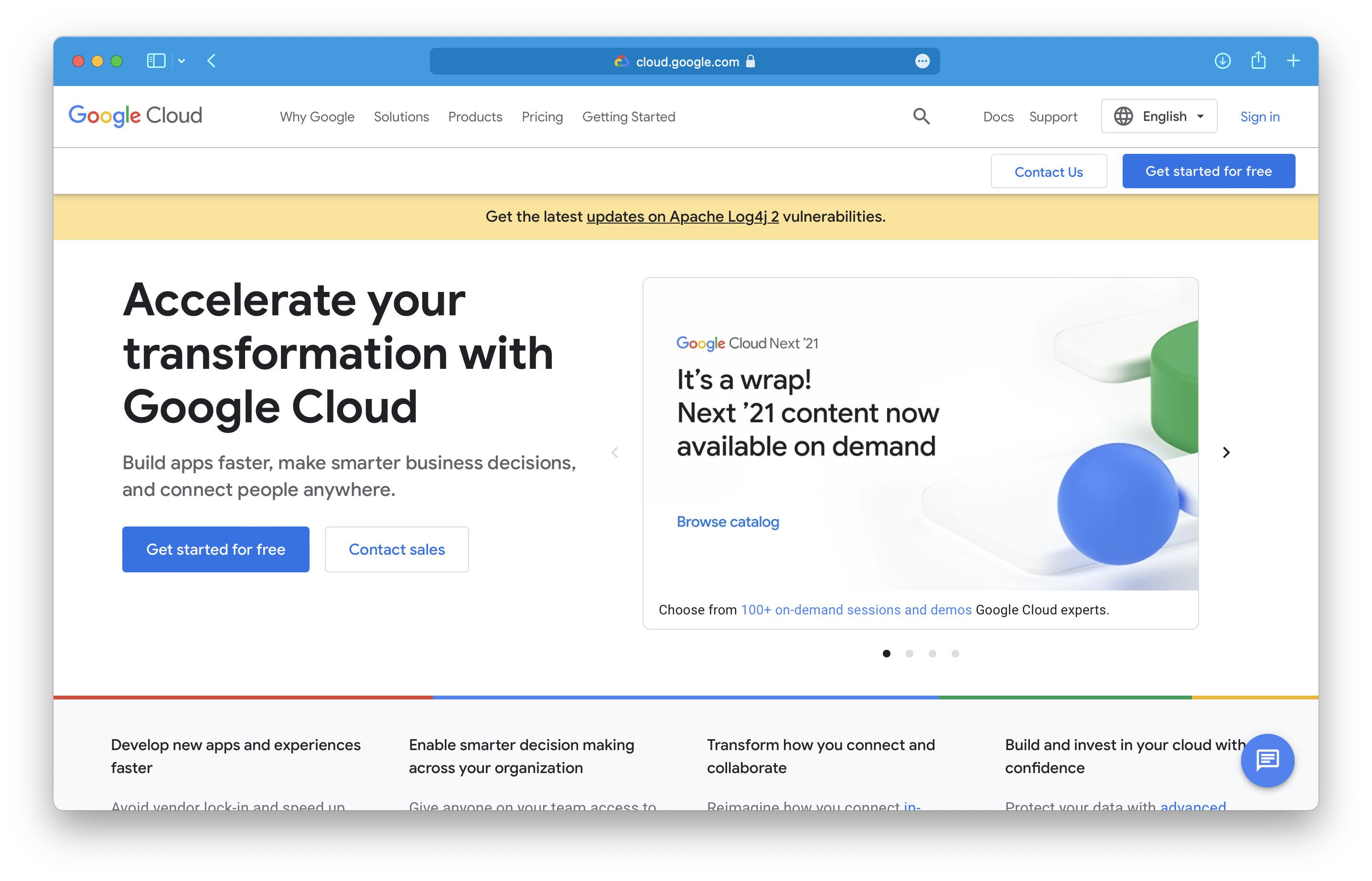Open the Pricing menu

[542, 117]
